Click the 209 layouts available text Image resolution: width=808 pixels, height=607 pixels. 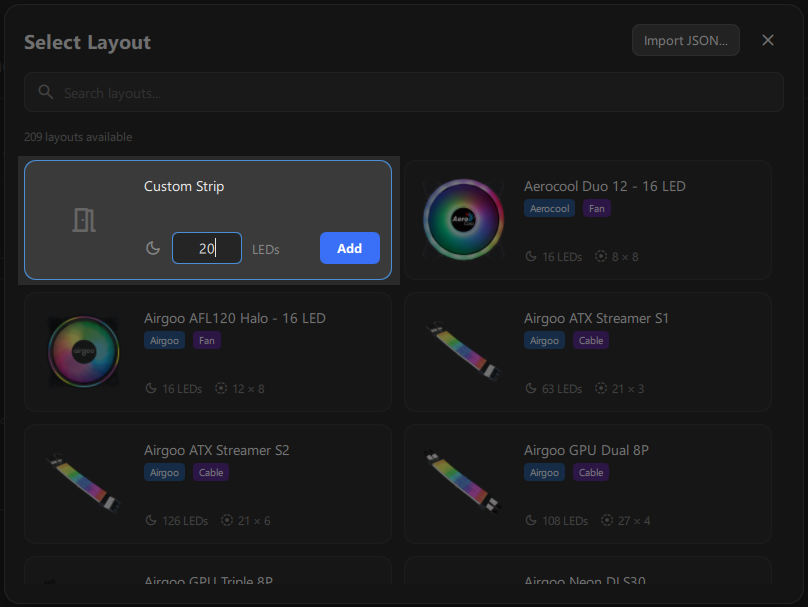pyautogui.click(x=78, y=137)
